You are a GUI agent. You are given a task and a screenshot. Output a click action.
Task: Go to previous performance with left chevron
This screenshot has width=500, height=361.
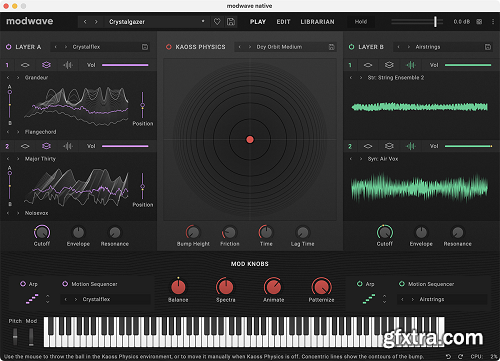pyautogui.click(x=85, y=22)
